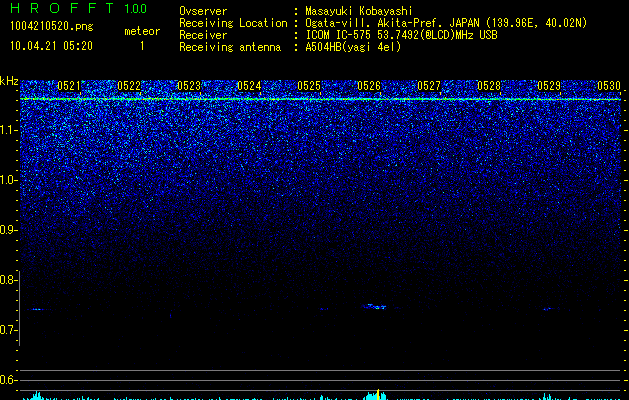Click observer name Masayuki Kobayashi
Viewport: 629px width, 400px height.
point(359,11)
